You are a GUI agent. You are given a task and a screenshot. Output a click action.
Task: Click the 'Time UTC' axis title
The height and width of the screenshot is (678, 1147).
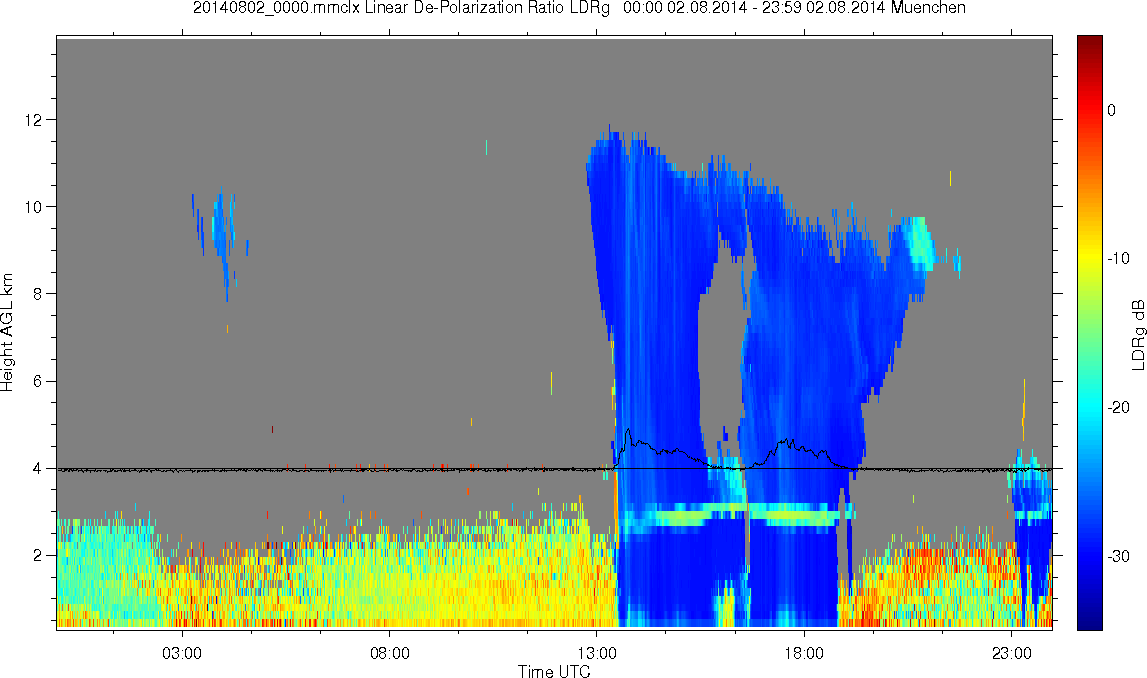coord(554,671)
